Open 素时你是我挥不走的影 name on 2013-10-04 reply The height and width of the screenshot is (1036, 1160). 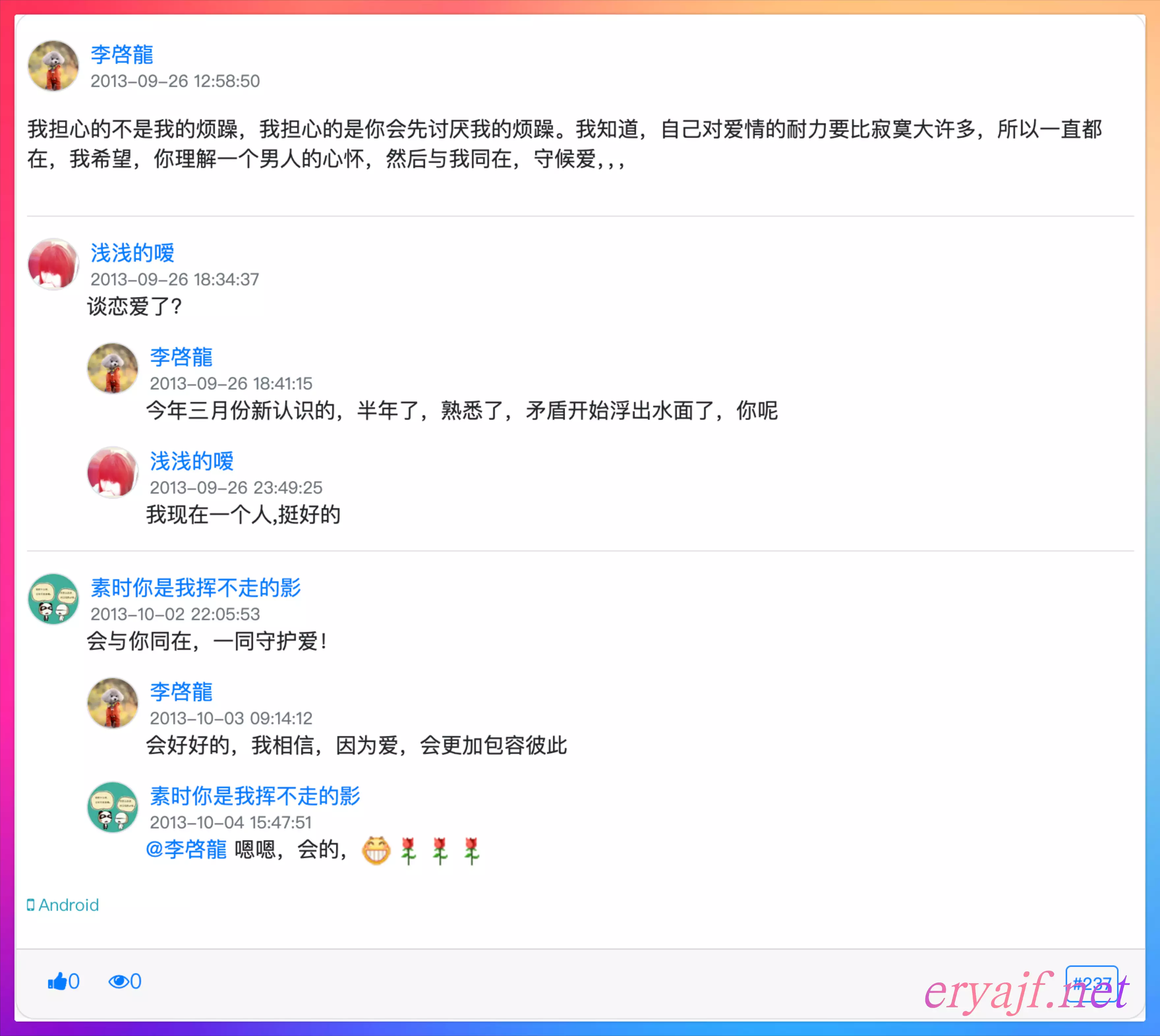click(255, 796)
